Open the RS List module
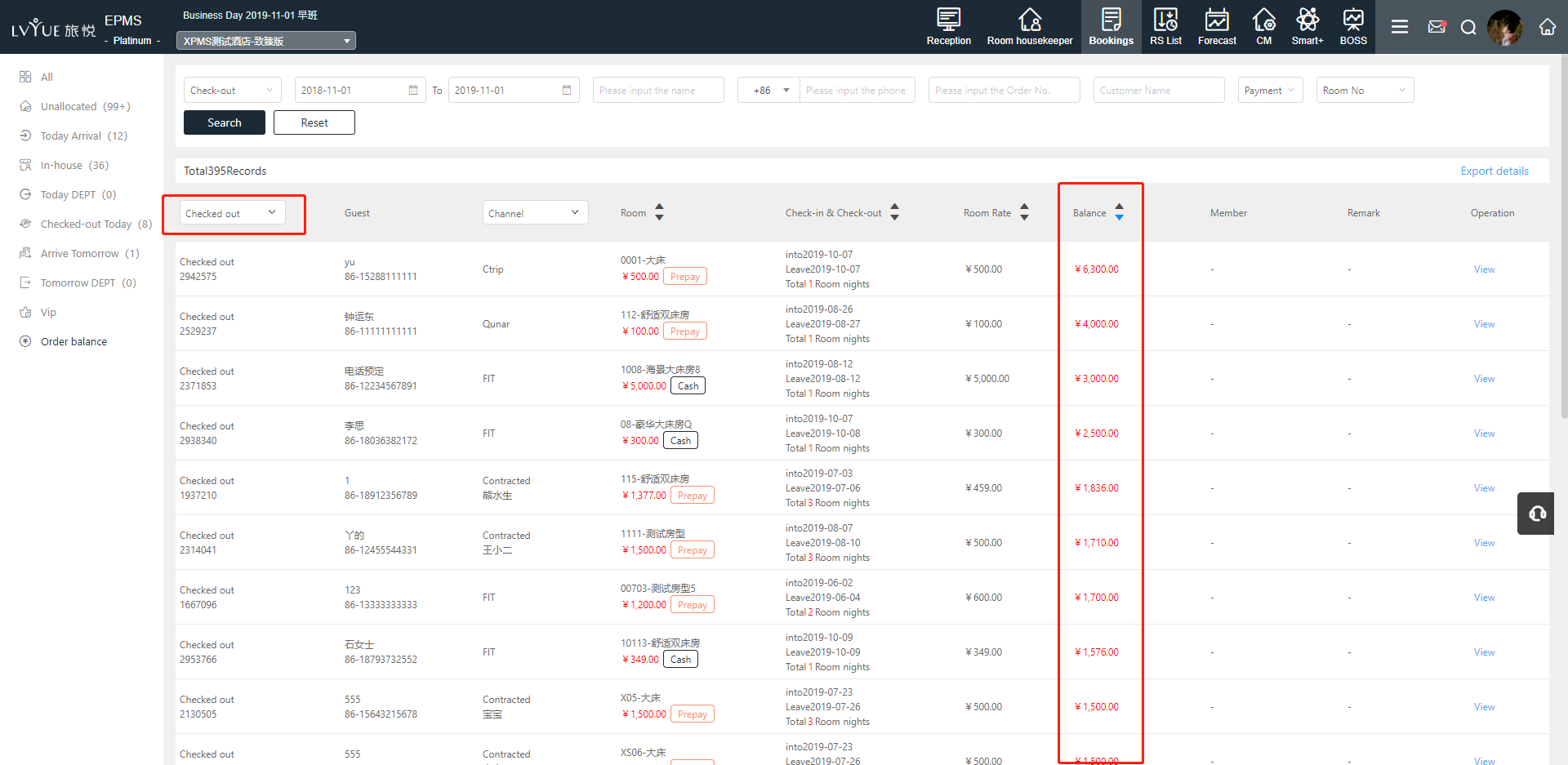 1165,27
